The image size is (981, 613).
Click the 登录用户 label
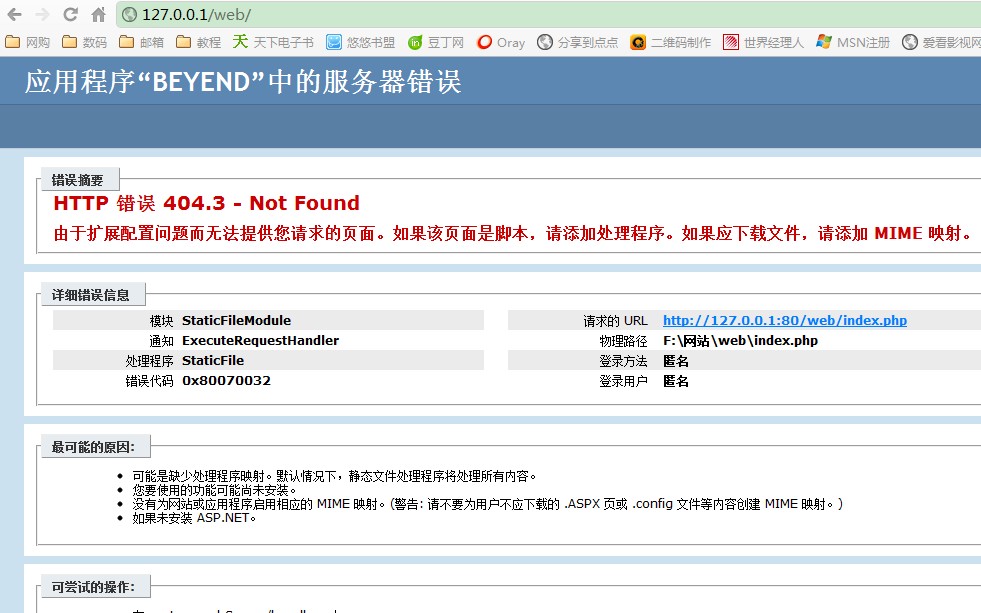coord(623,381)
